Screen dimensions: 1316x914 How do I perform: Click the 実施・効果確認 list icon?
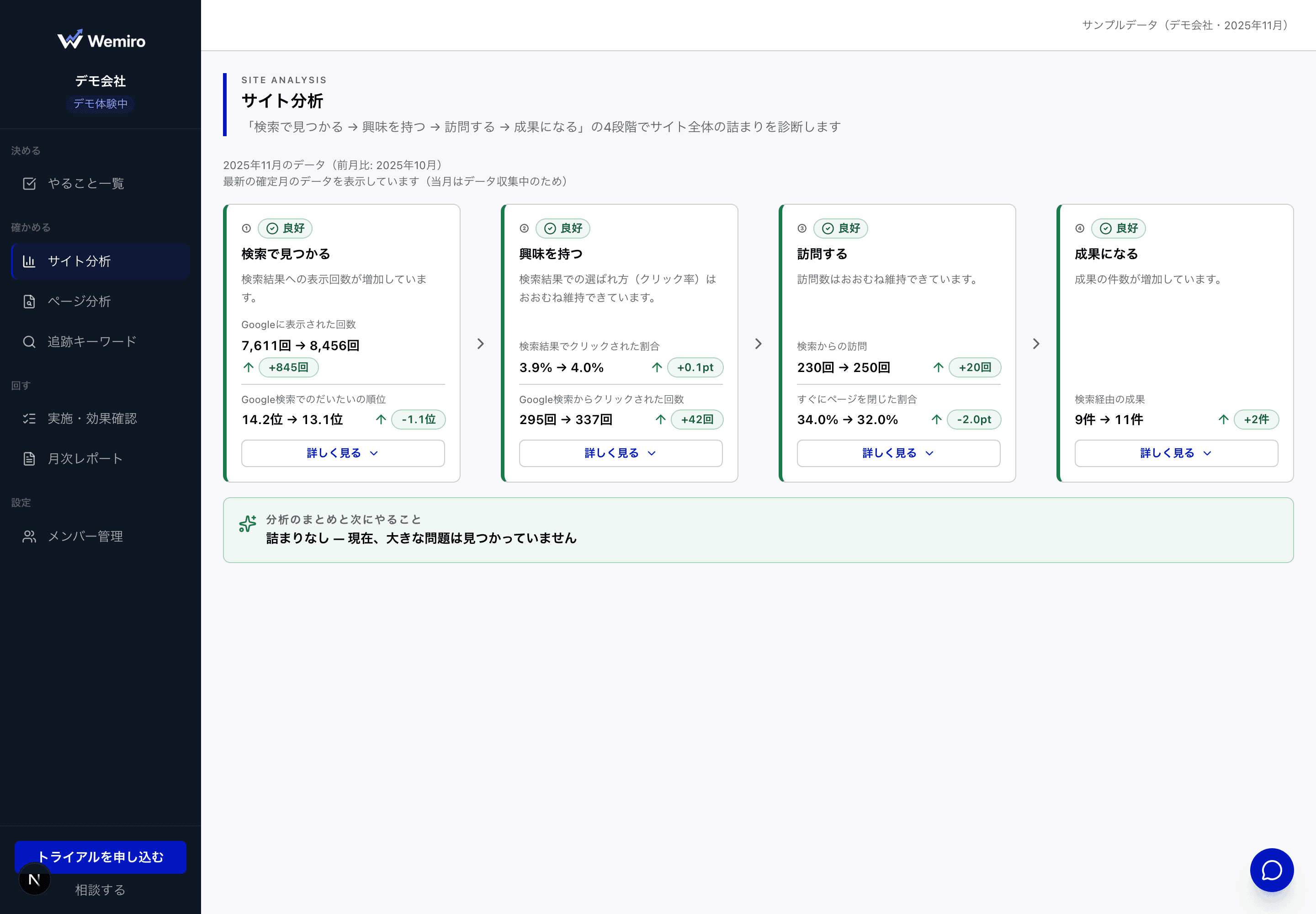click(x=29, y=419)
